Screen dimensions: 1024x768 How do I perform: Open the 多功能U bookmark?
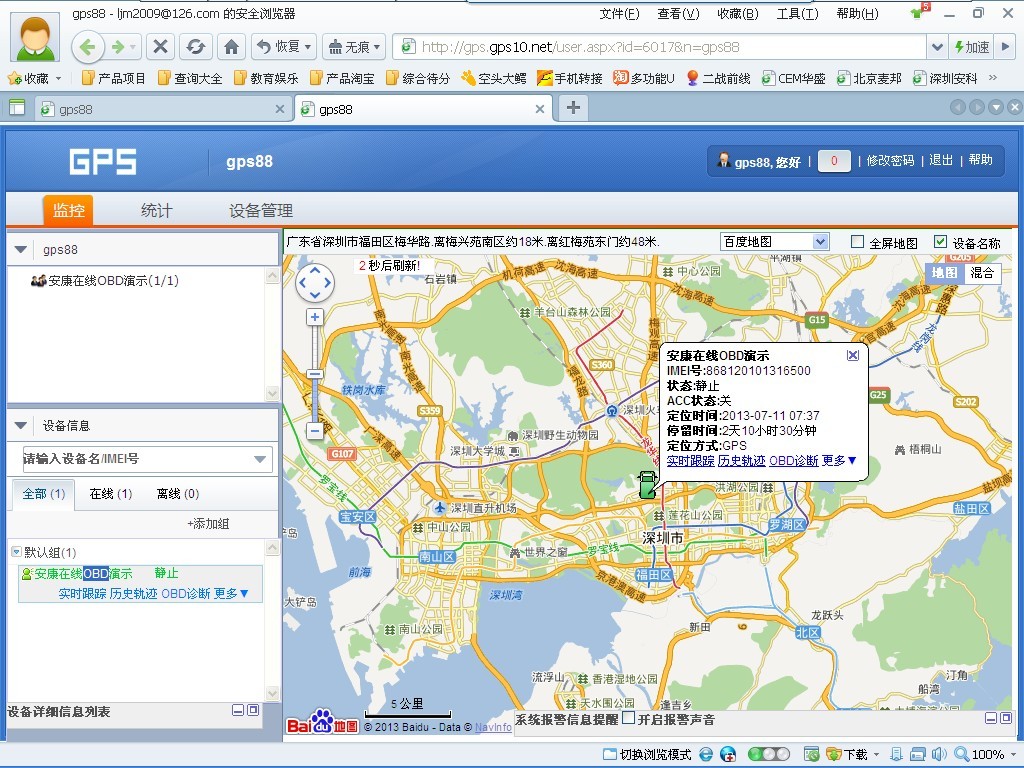(x=643, y=78)
